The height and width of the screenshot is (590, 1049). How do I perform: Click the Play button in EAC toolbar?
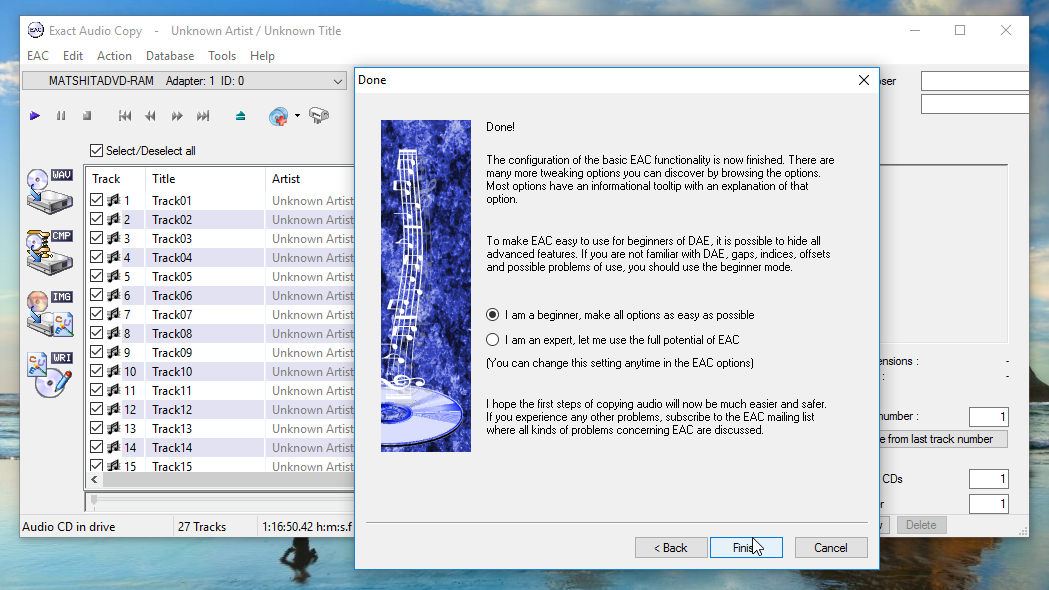point(35,116)
